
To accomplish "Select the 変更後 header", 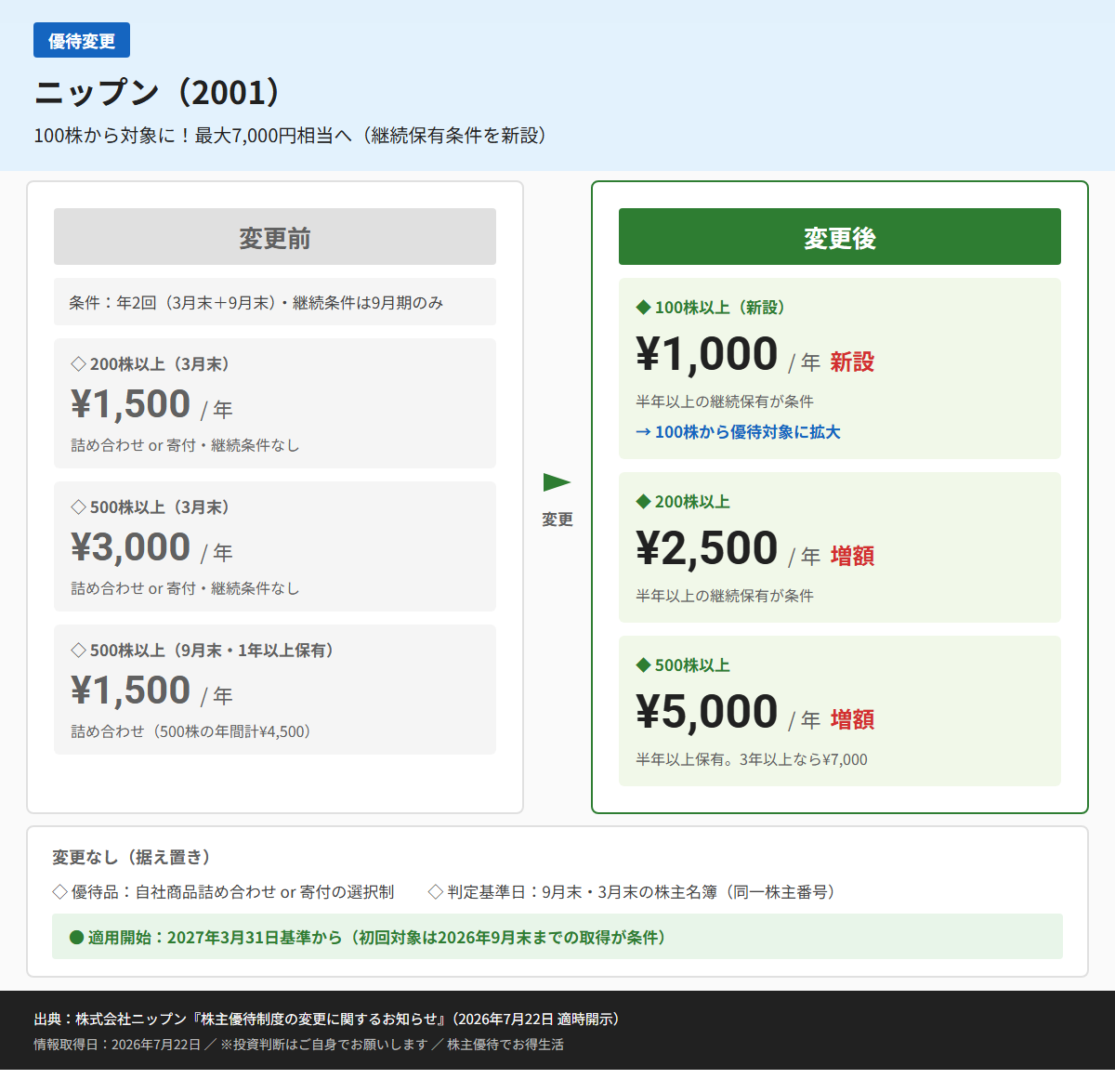I will click(x=840, y=237).
